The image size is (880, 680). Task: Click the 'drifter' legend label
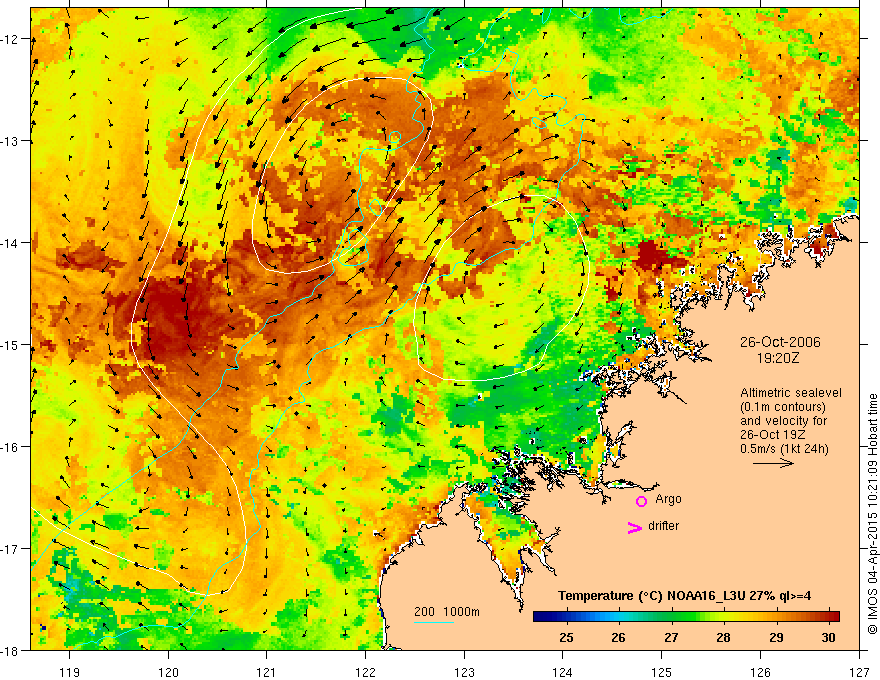[663, 526]
